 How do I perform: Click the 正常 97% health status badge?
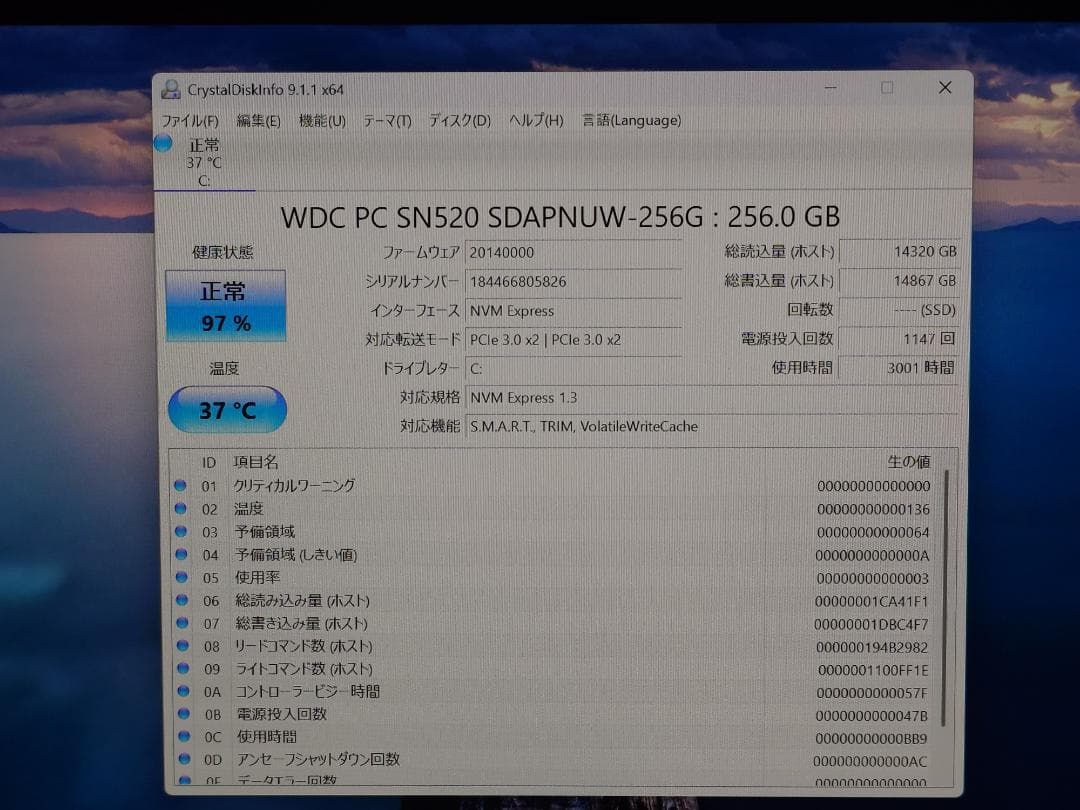[225, 305]
